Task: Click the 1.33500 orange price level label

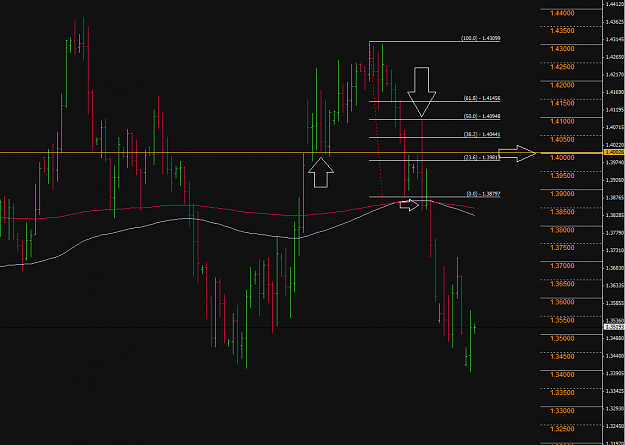Action: (x=562, y=393)
